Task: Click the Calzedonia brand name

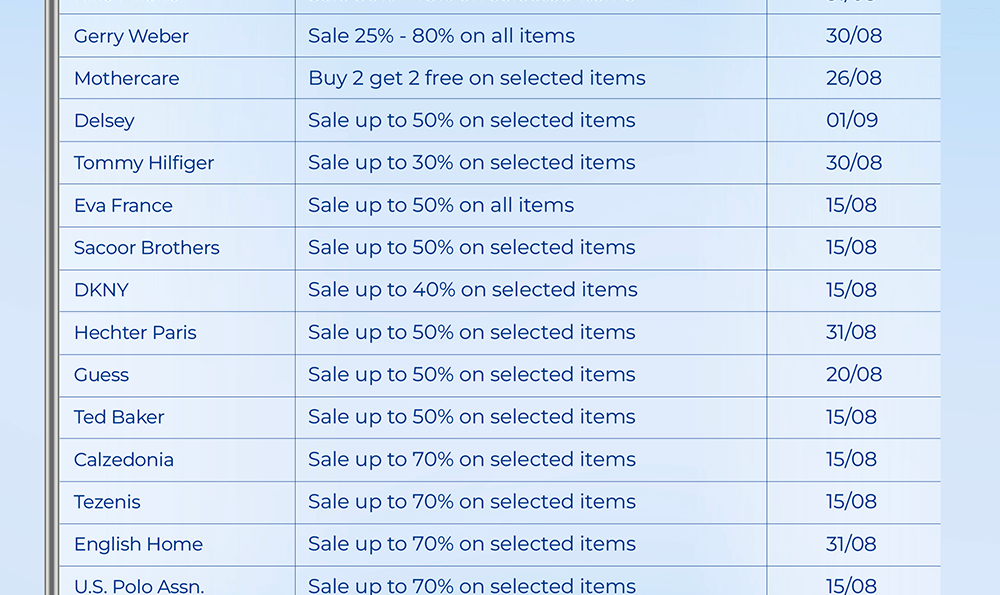Action: 124,460
